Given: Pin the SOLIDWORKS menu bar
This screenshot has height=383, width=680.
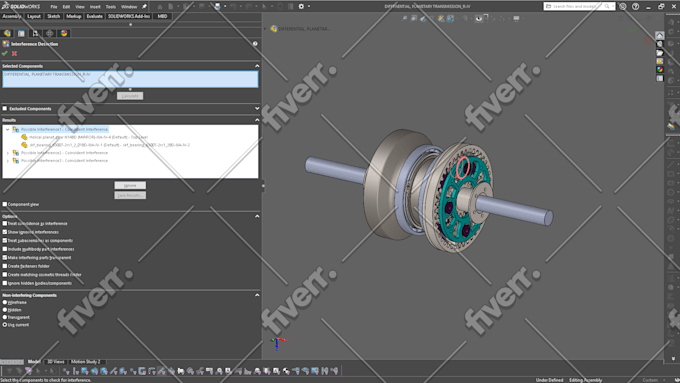Looking at the screenshot, I should coord(144,7).
